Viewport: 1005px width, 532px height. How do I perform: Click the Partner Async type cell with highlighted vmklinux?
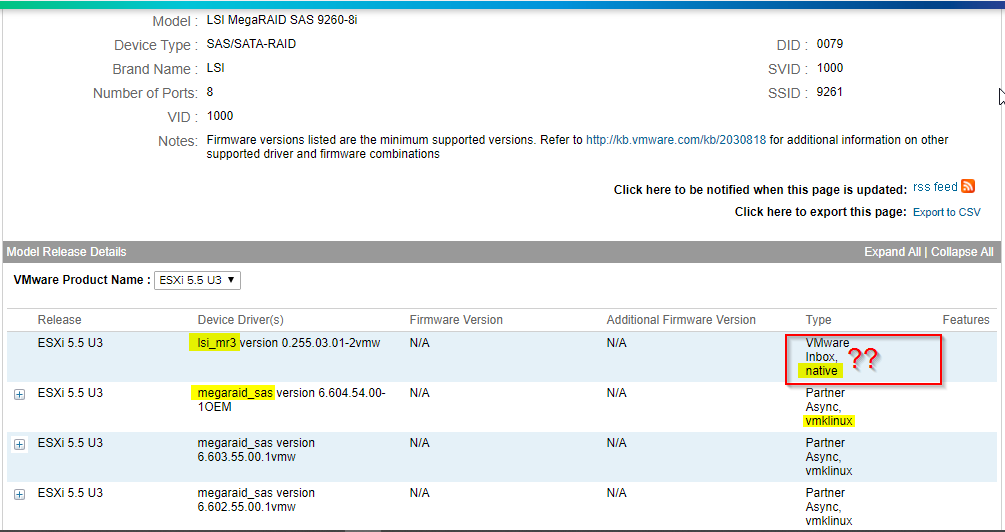829,407
